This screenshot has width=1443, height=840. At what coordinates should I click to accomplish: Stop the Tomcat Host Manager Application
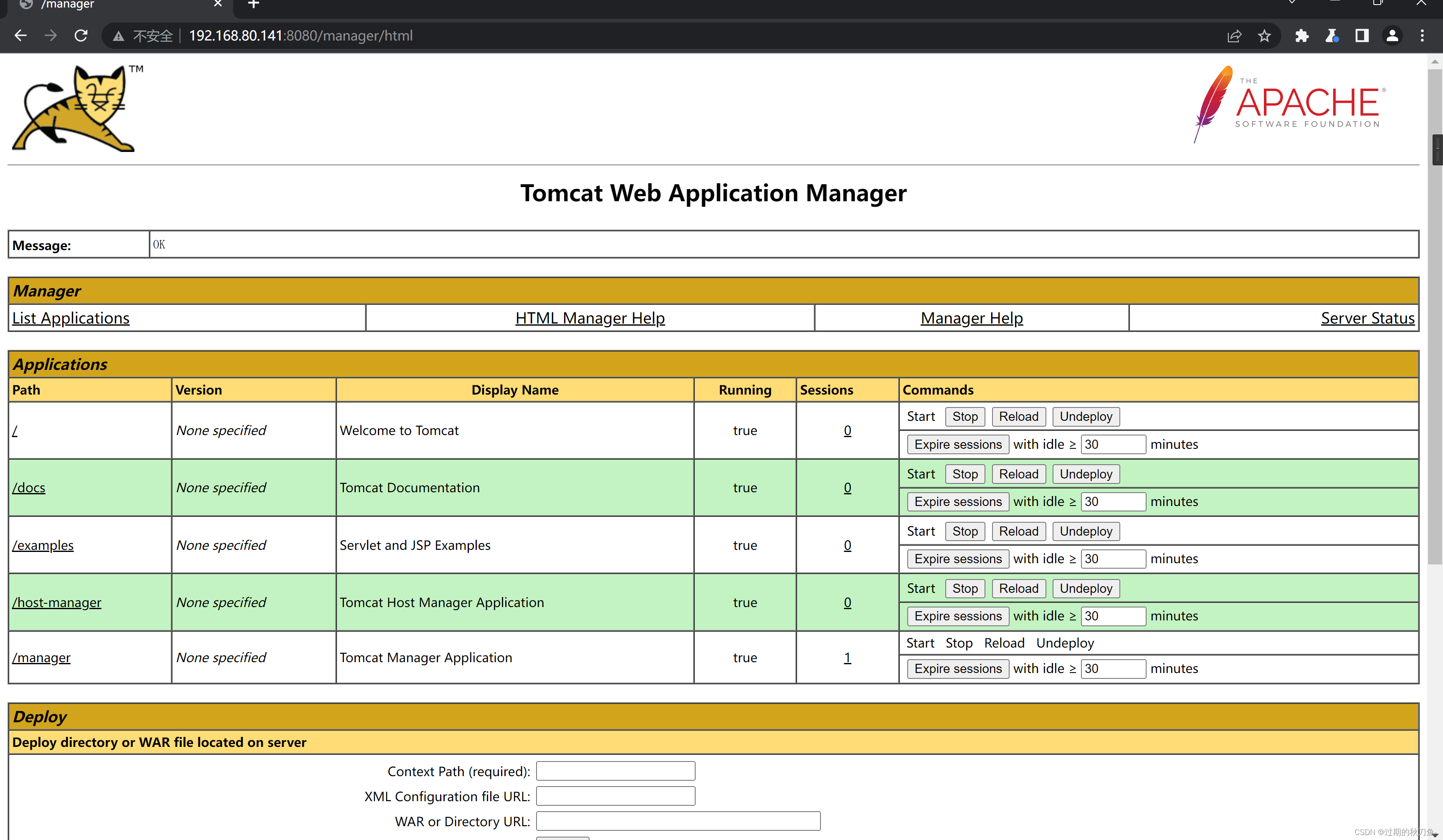click(965, 589)
